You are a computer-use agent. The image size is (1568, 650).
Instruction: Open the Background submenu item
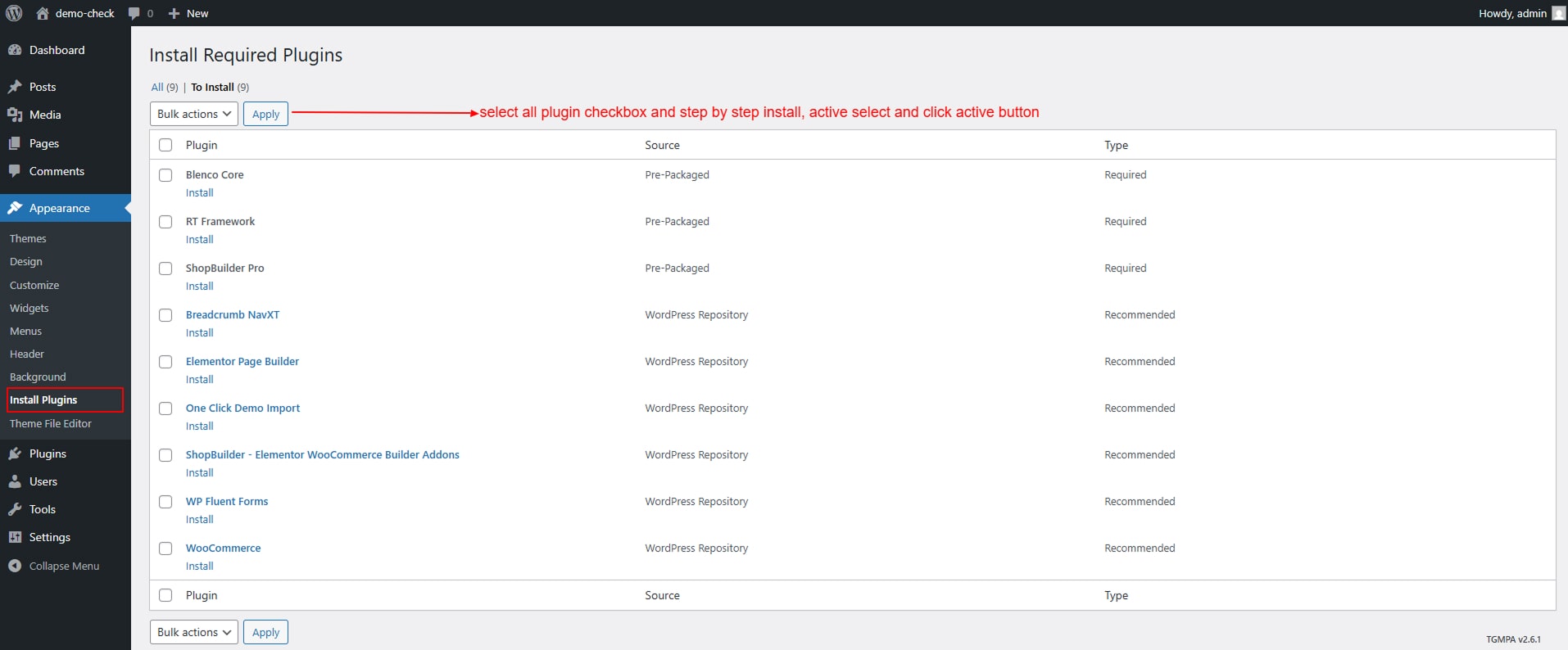point(38,377)
